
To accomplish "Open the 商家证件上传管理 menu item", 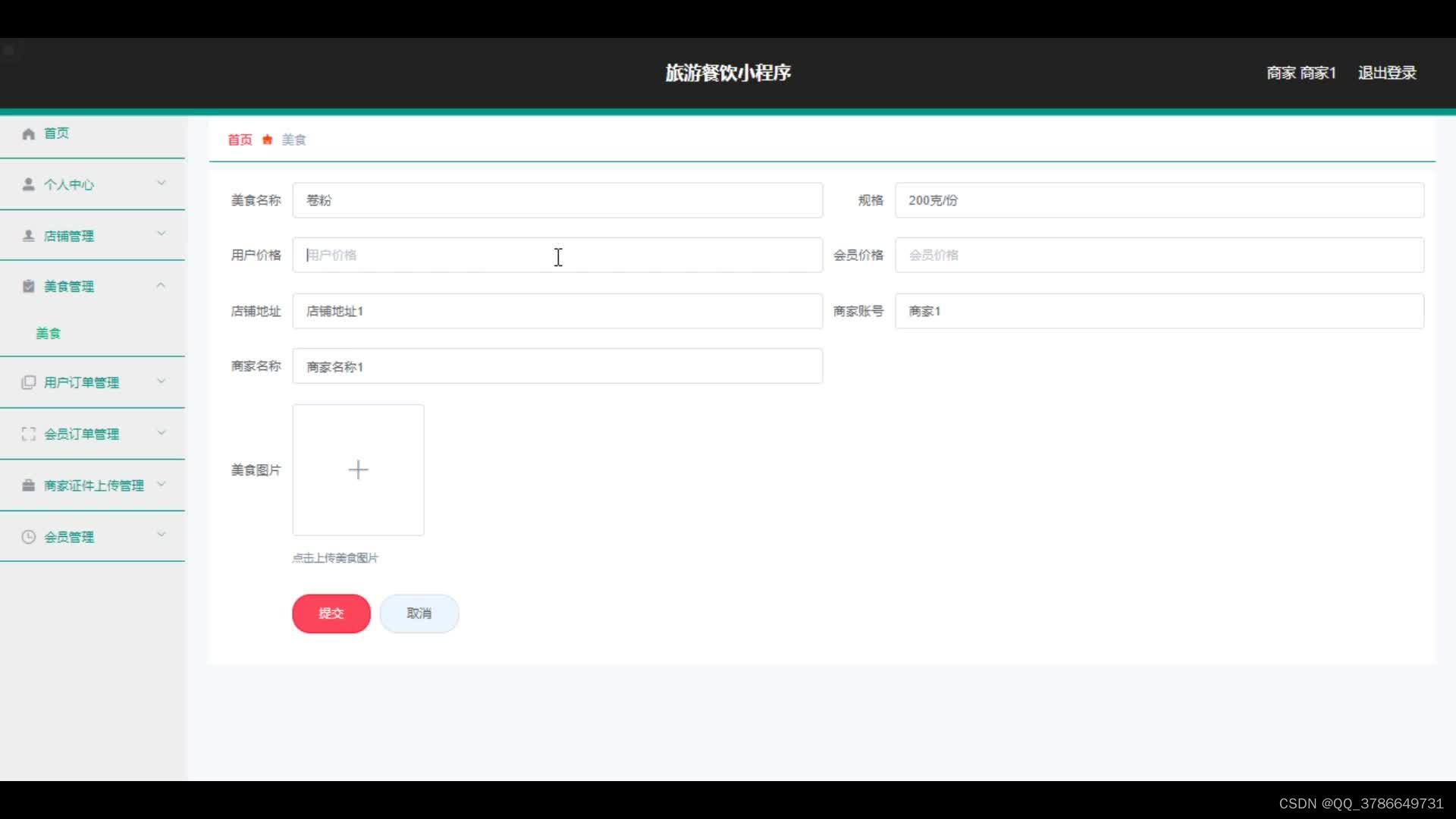I will pos(93,485).
